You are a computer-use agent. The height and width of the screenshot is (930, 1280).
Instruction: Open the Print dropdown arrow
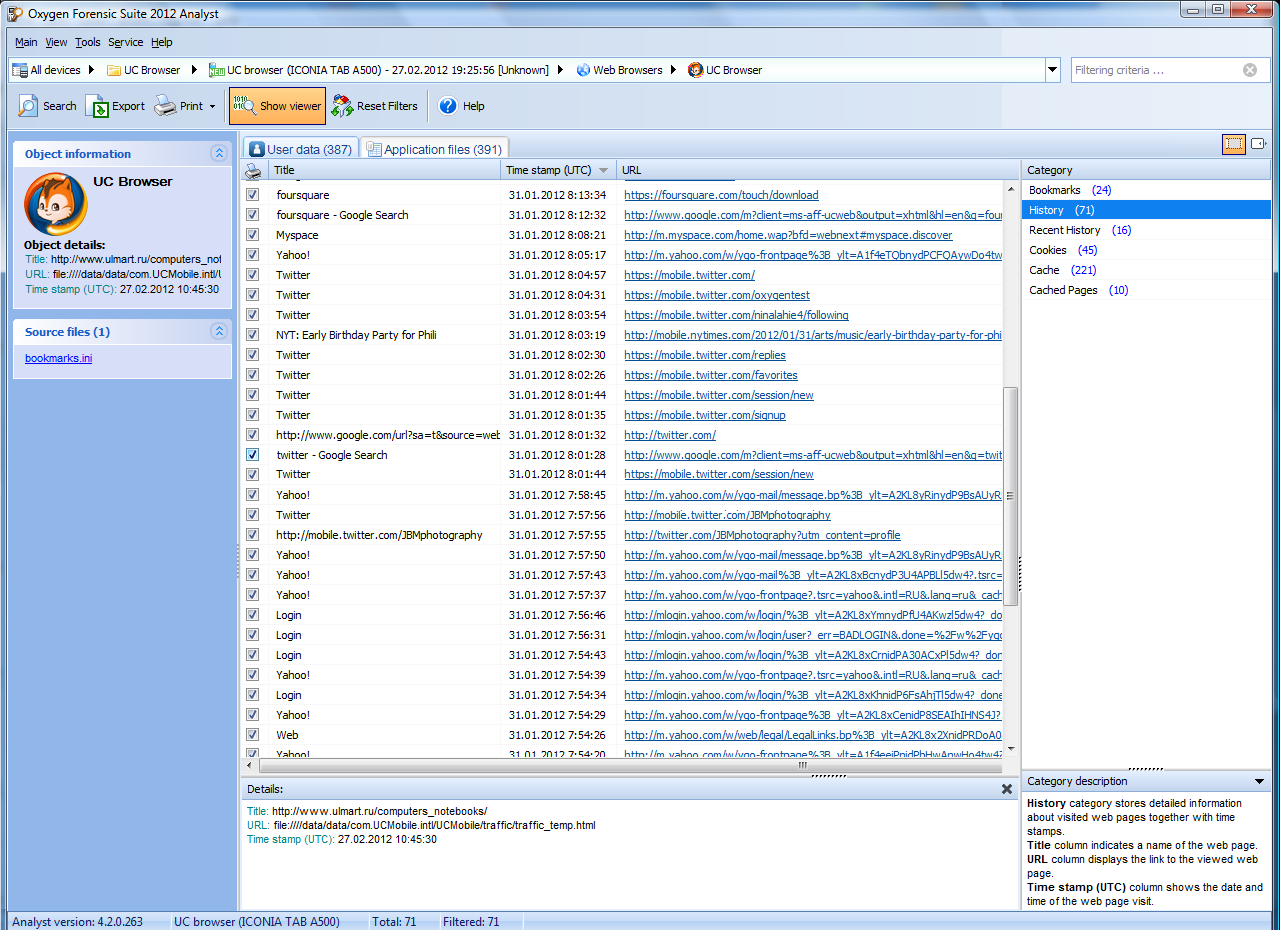click(x=212, y=106)
